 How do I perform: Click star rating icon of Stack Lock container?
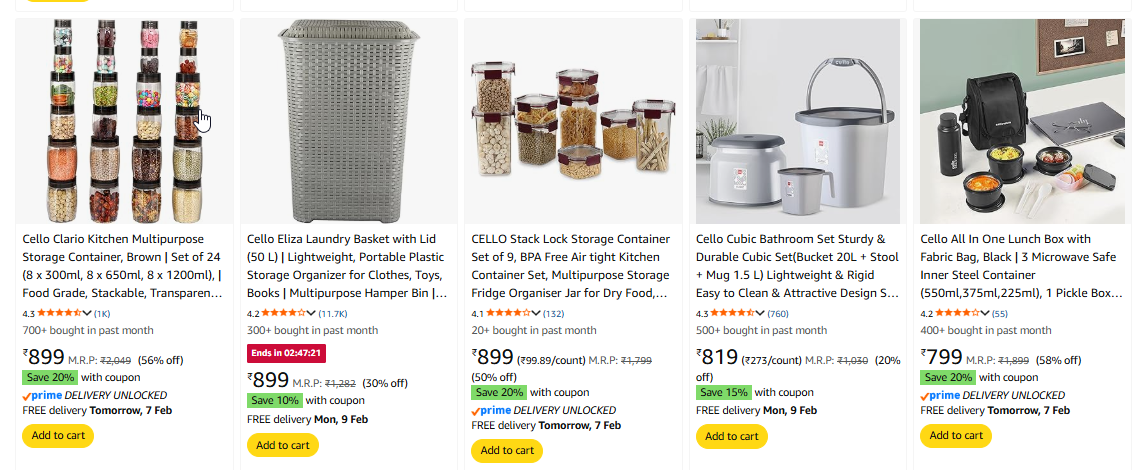(508, 313)
